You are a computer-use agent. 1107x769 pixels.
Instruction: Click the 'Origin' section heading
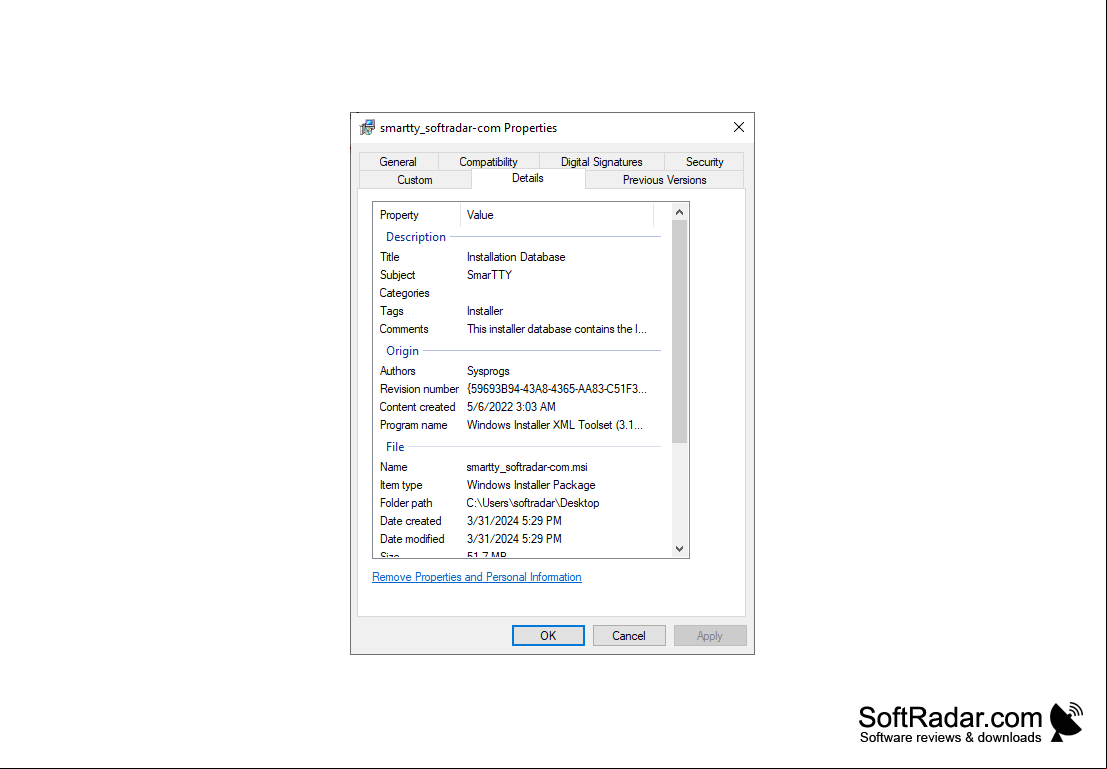click(x=402, y=351)
